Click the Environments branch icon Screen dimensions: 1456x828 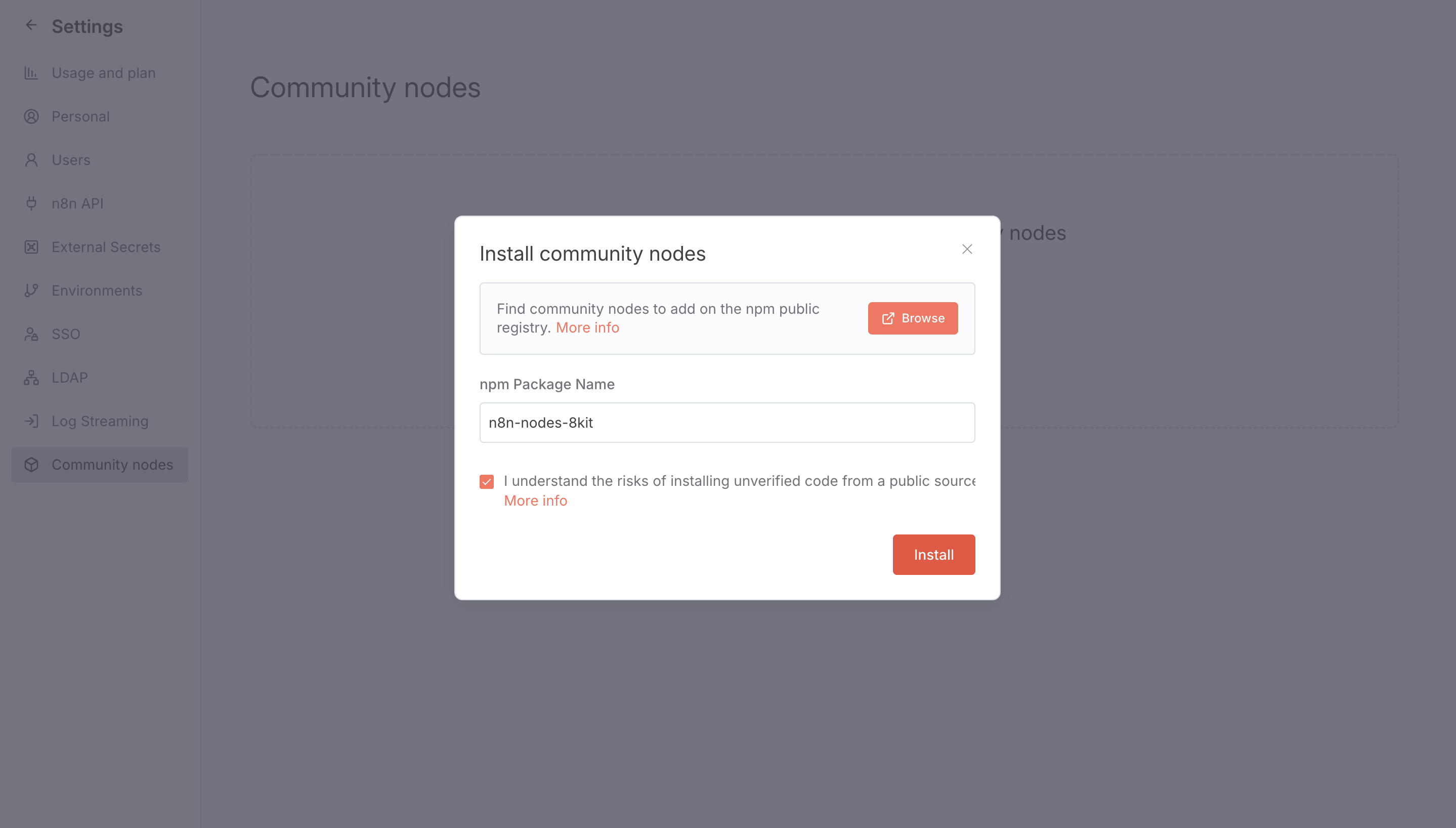[x=31, y=291]
